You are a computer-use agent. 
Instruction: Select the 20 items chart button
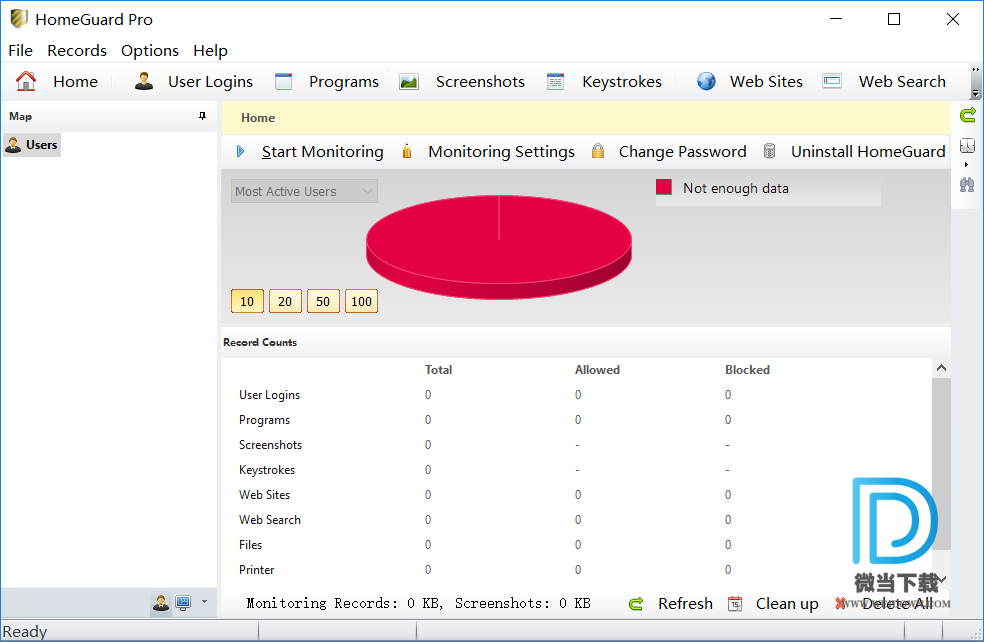(x=285, y=301)
